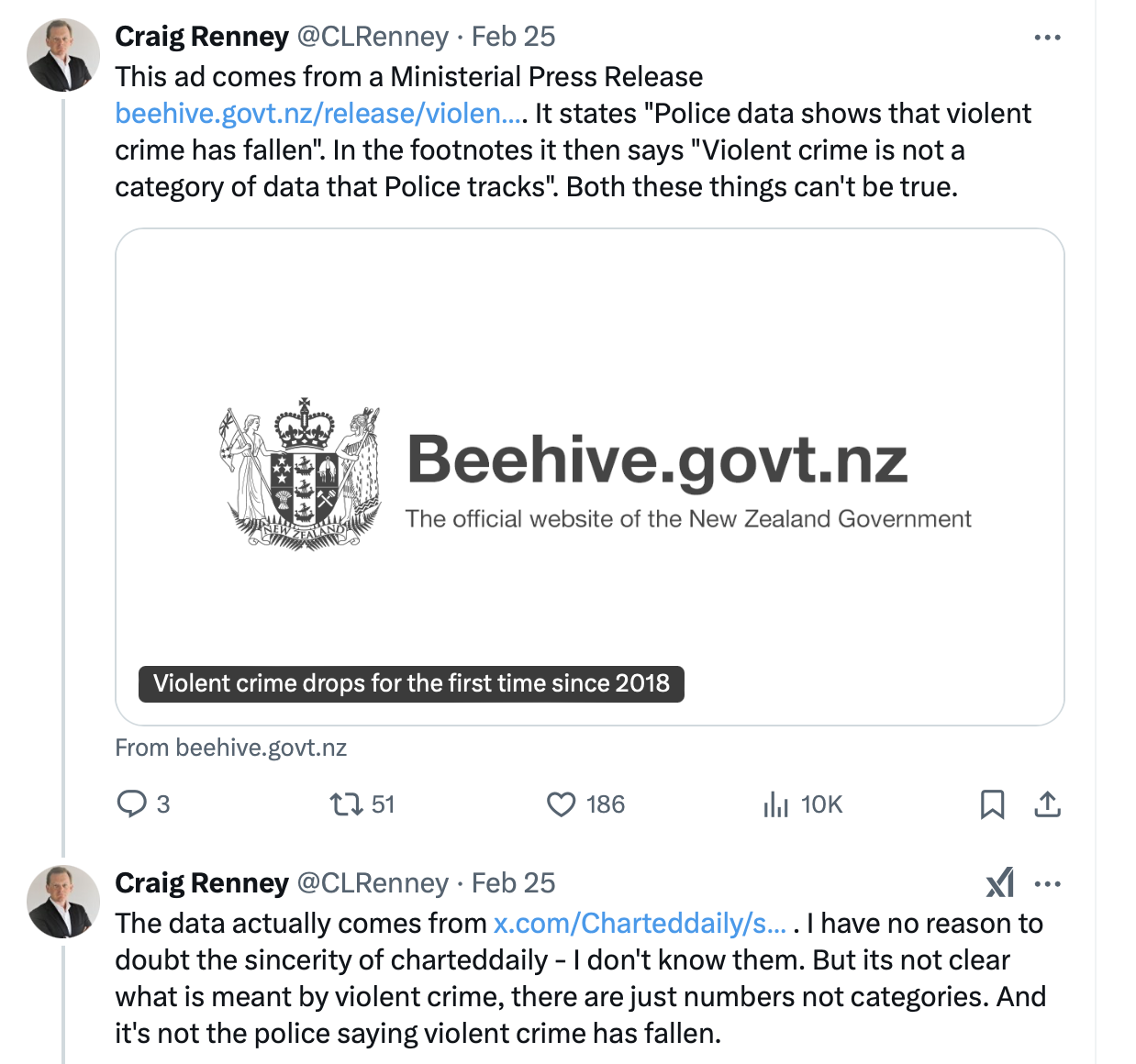1136x1064 pixels.
Task: Click the "Violent crime drops" card headline
Action: pyautogui.click(x=411, y=684)
